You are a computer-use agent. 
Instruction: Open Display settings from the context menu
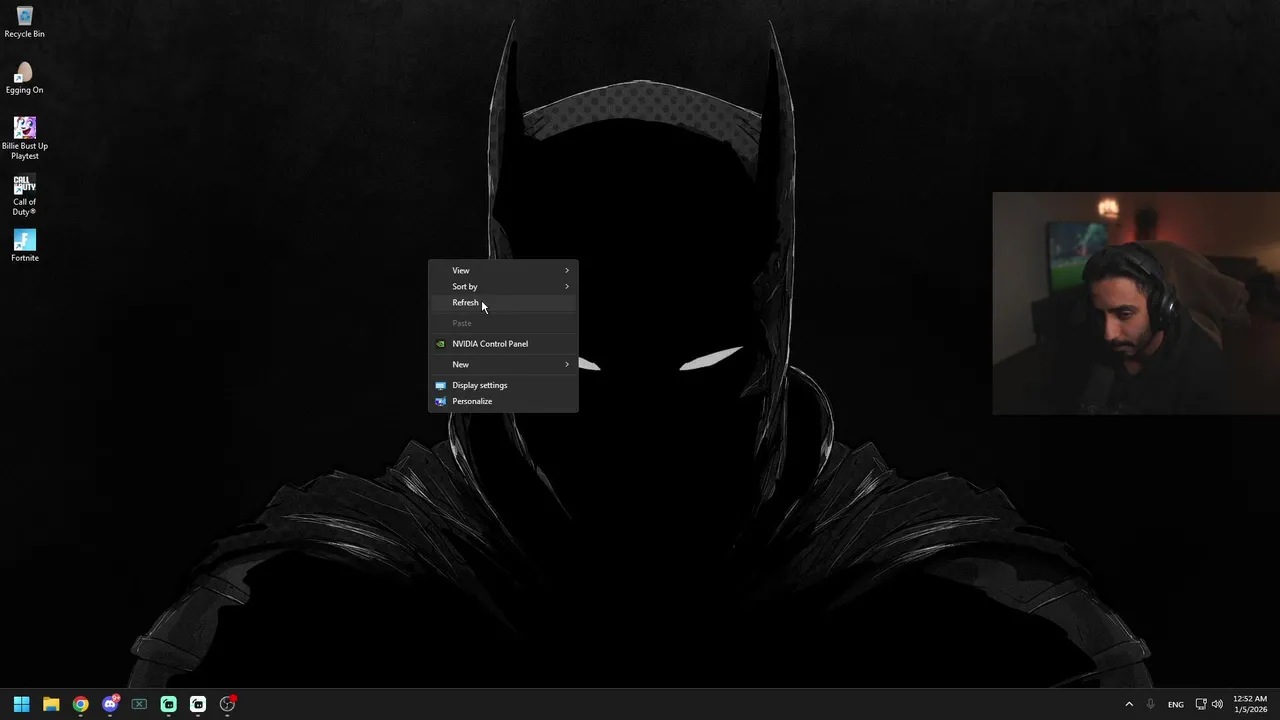coord(503,385)
